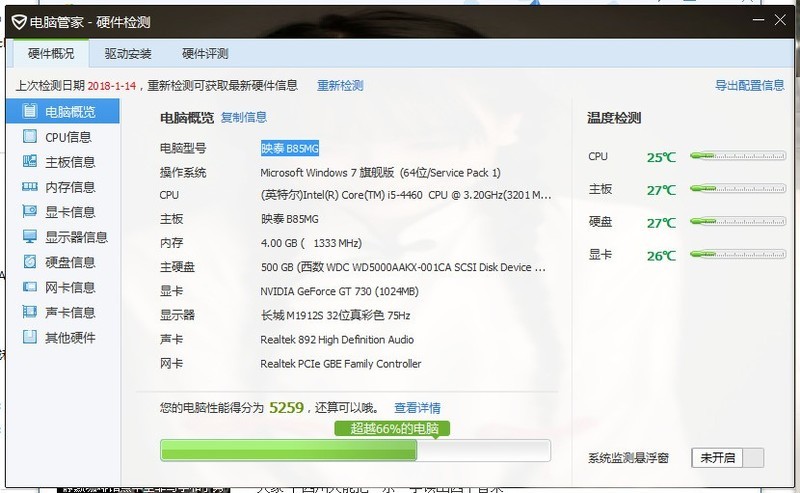Click the 电脑管家 shield logo icon

click(x=19, y=22)
